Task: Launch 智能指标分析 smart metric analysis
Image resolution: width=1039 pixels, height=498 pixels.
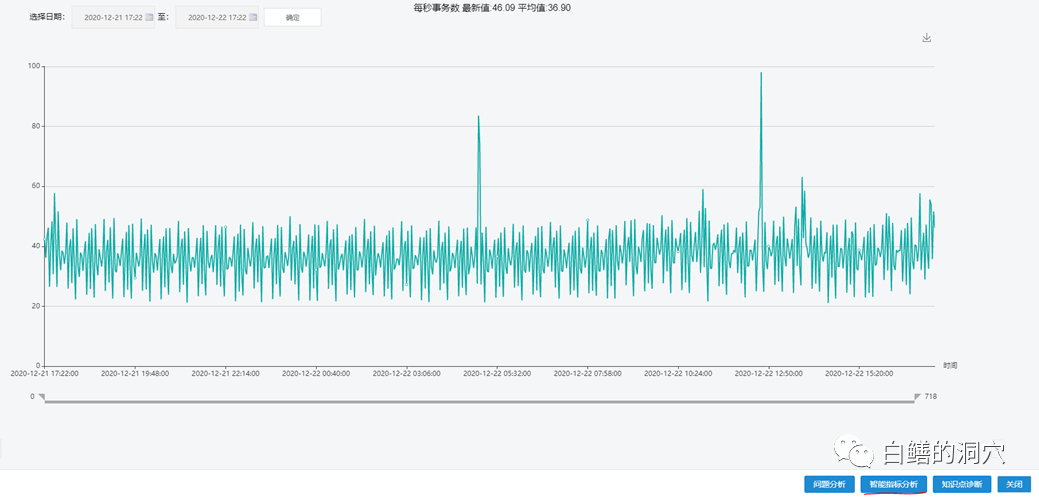Action: [894, 484]
